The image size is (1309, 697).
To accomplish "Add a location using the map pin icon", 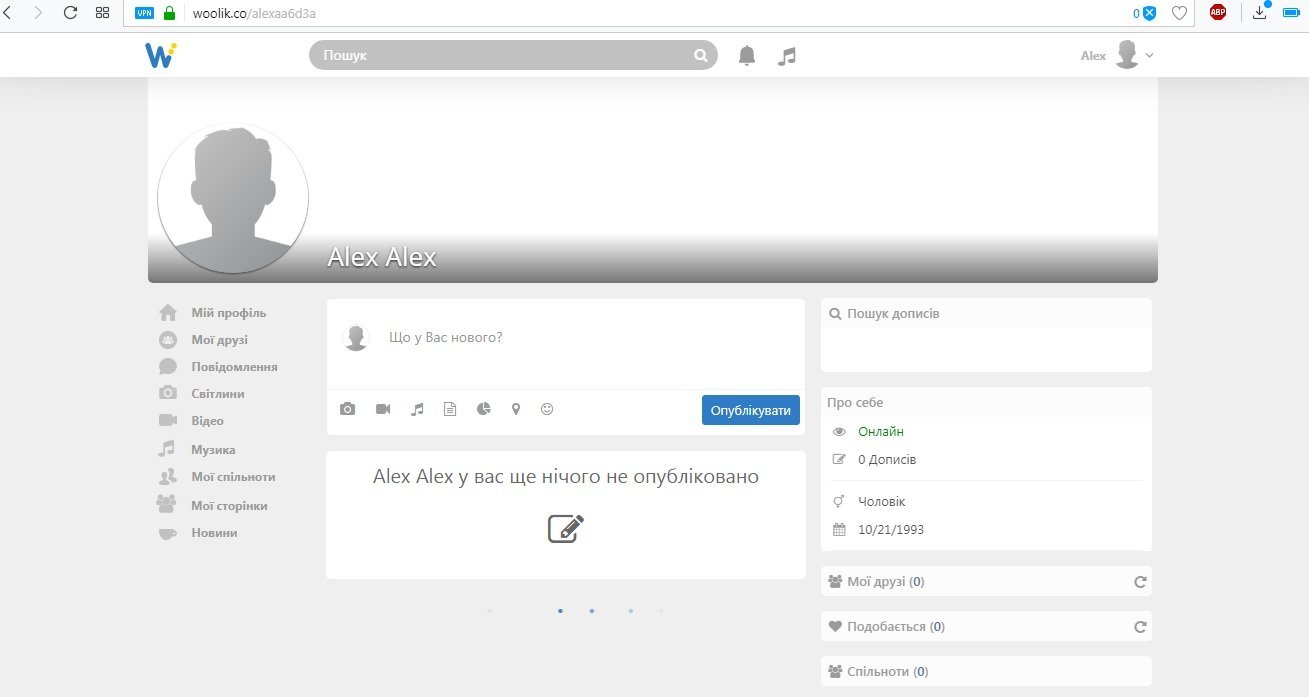I will click(516, 409).
